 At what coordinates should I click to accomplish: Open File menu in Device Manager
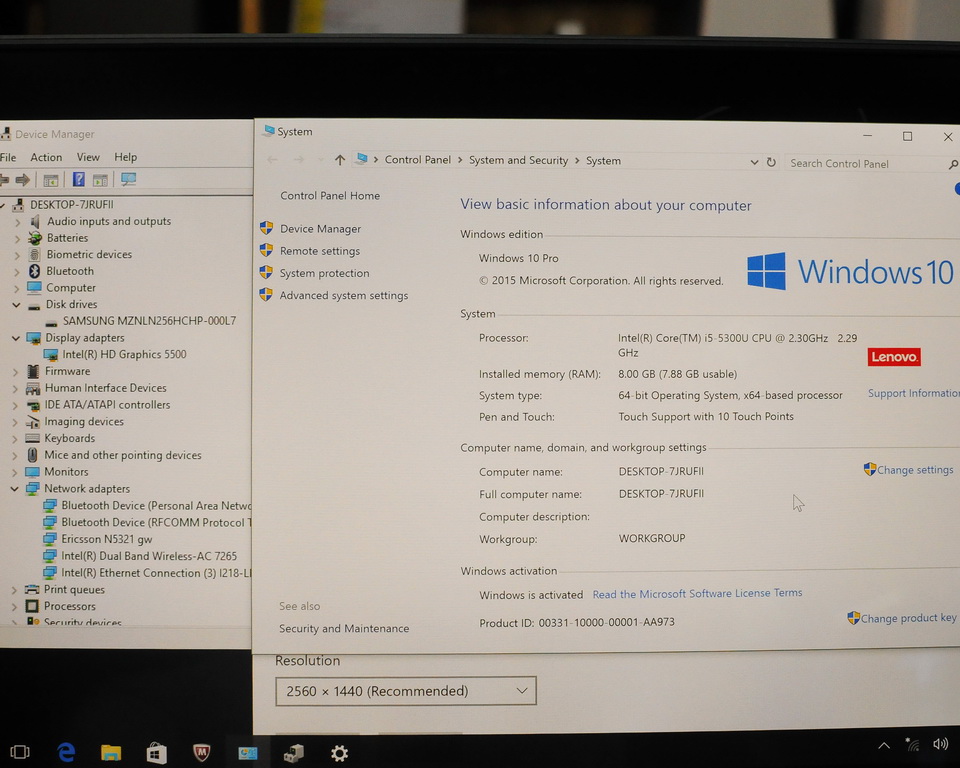(x=9, y=157)
